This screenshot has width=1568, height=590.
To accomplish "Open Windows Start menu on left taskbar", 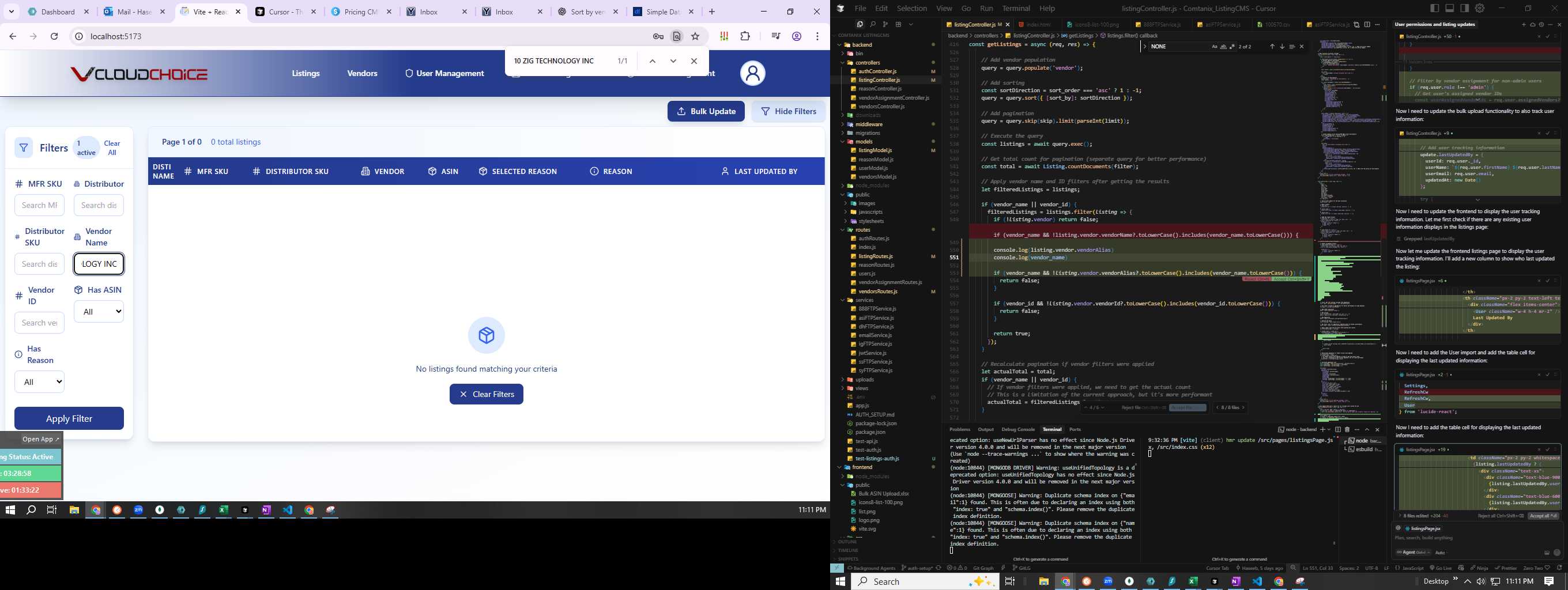I will (10, 510).
